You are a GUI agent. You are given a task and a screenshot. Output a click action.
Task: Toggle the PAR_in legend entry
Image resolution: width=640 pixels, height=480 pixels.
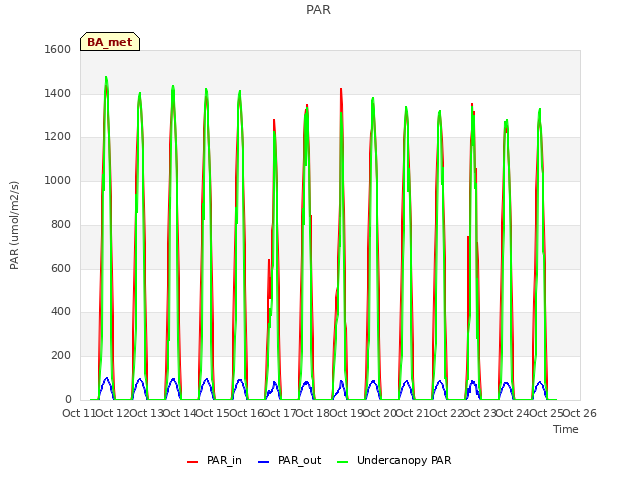[x=214, y=460]
